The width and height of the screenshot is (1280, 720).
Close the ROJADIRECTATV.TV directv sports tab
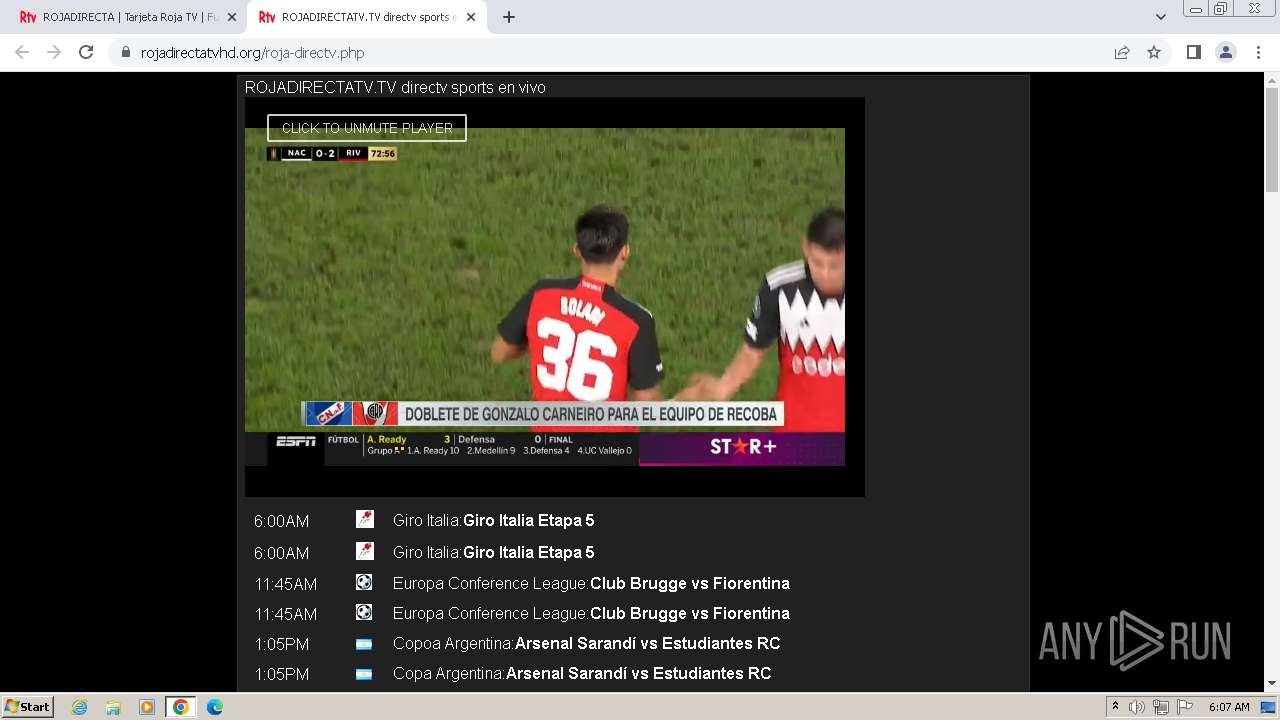471,17
